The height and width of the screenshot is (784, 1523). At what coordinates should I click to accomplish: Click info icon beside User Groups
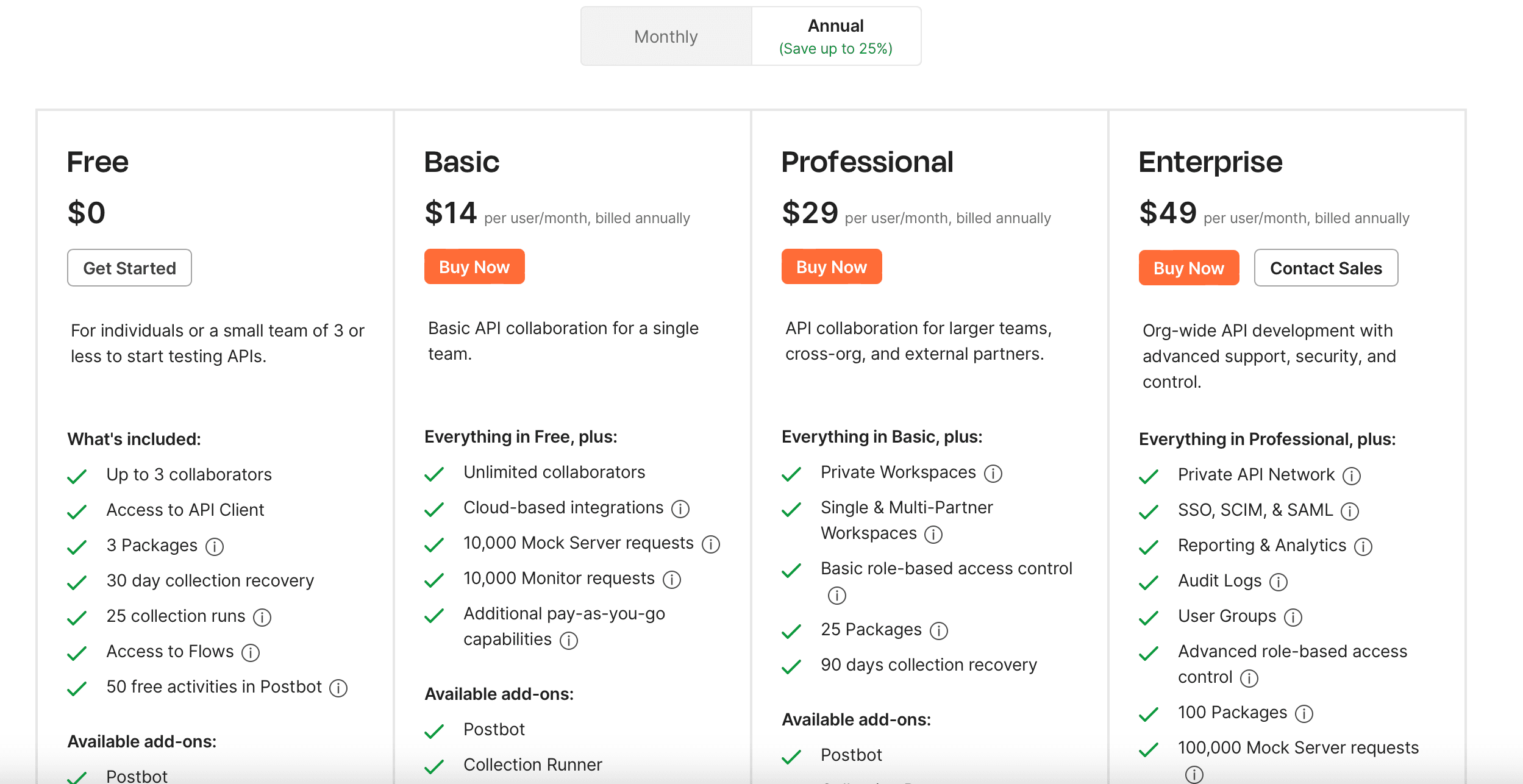coord(1293,617)
